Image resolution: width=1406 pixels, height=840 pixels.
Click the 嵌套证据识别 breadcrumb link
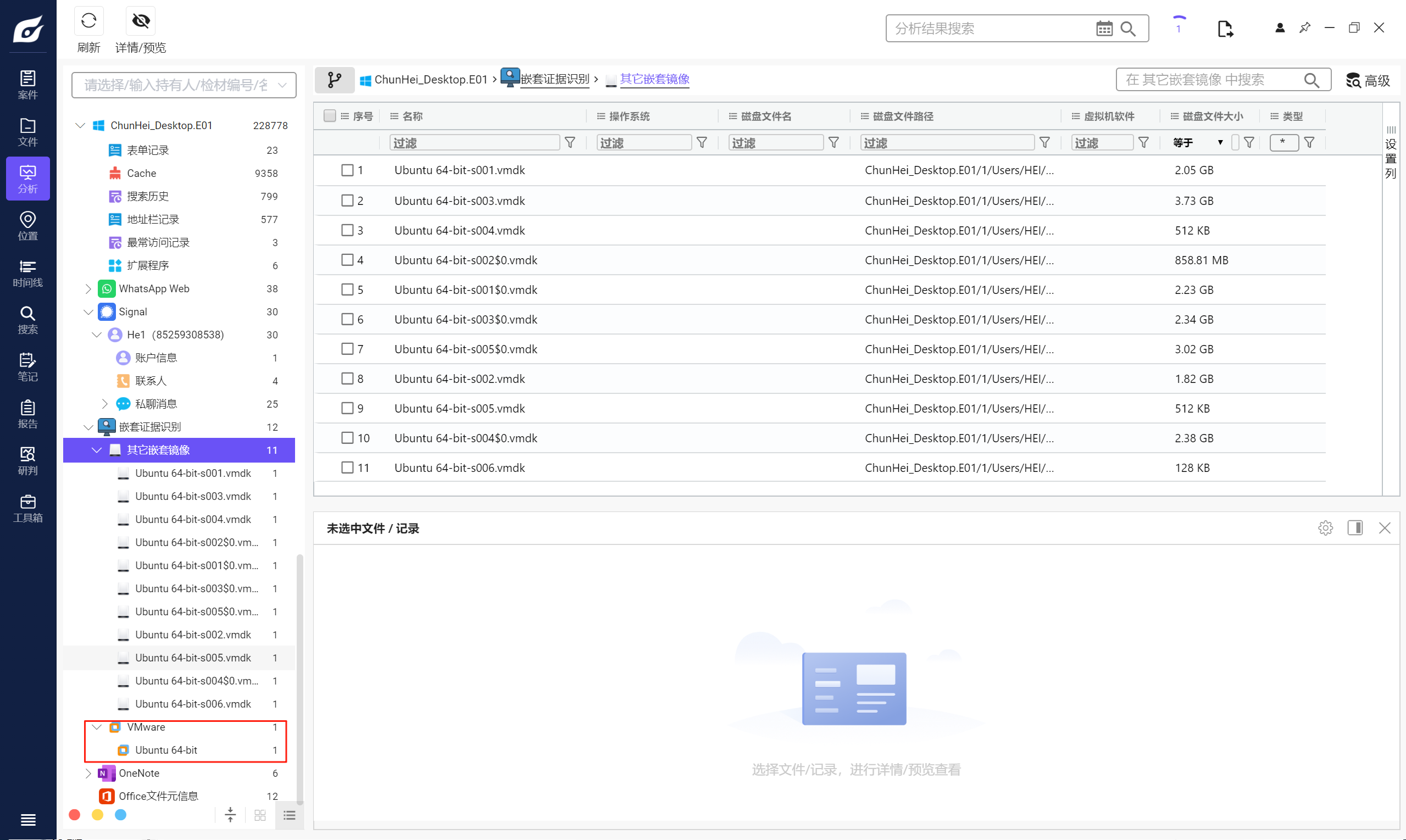tap(554, 80)
